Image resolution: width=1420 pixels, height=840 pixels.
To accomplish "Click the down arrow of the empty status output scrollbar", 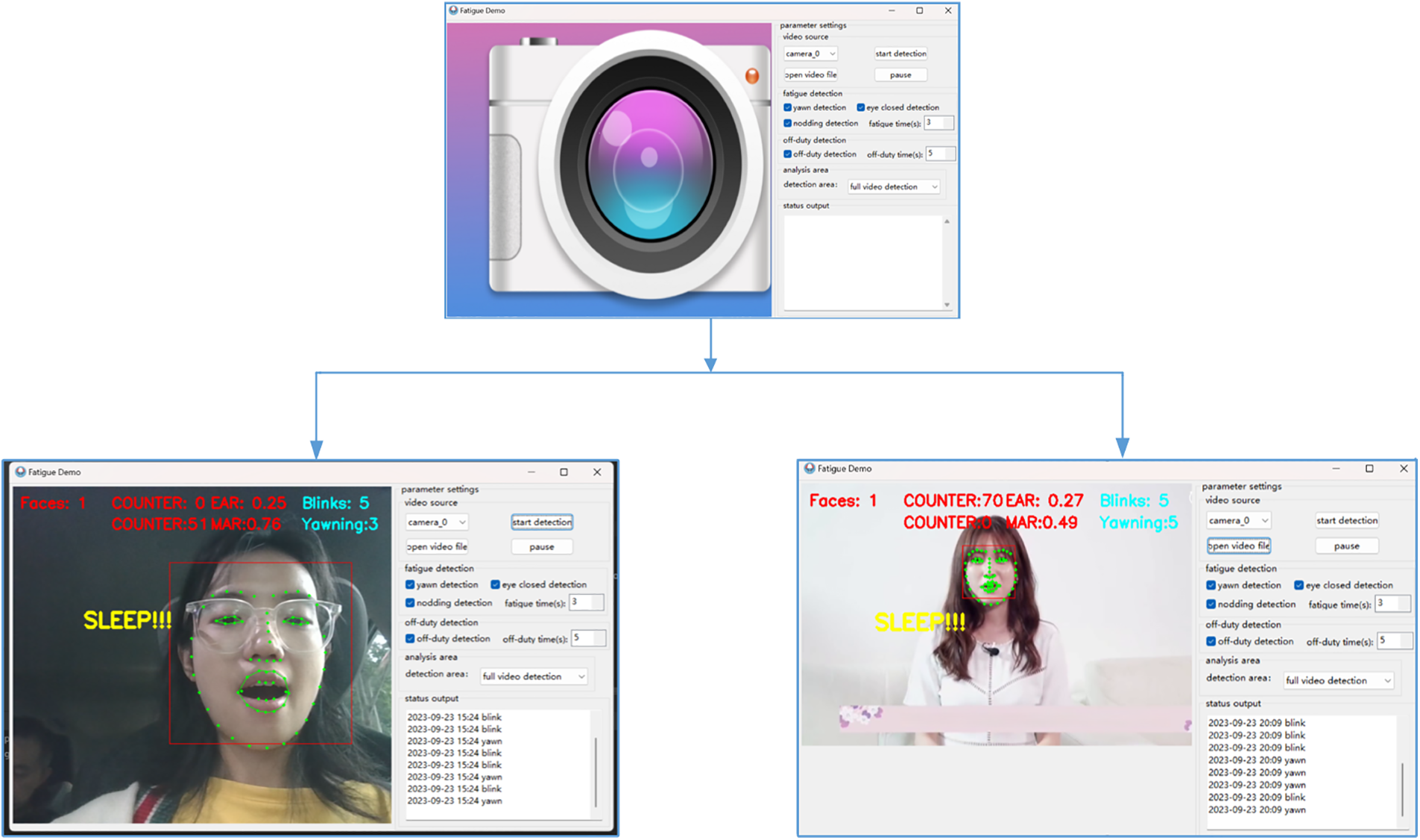I will point(947,304).
